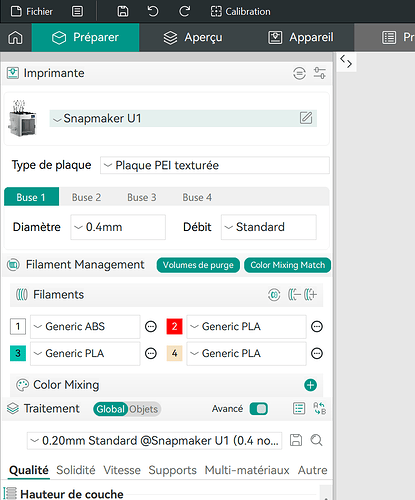Open the Solidité settings tab
Screen dimensions: 415x500
[76, 470]
